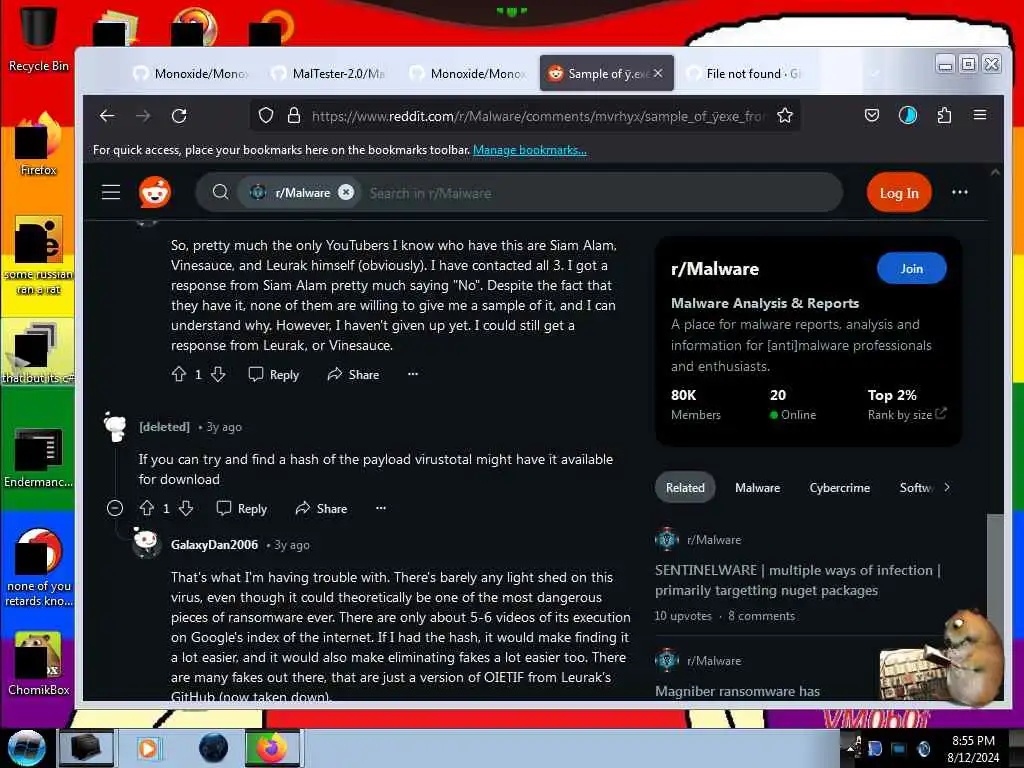Open the Recycle Bin desktop icon
This screenshot has height=768, width=1024.
(x=38, y=38)
